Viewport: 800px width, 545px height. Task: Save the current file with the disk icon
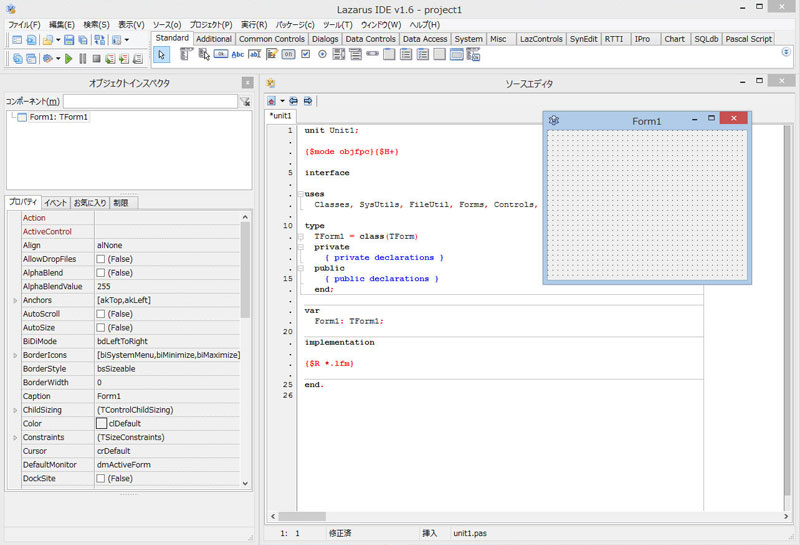pyautogui.click(x=69, y=40)
